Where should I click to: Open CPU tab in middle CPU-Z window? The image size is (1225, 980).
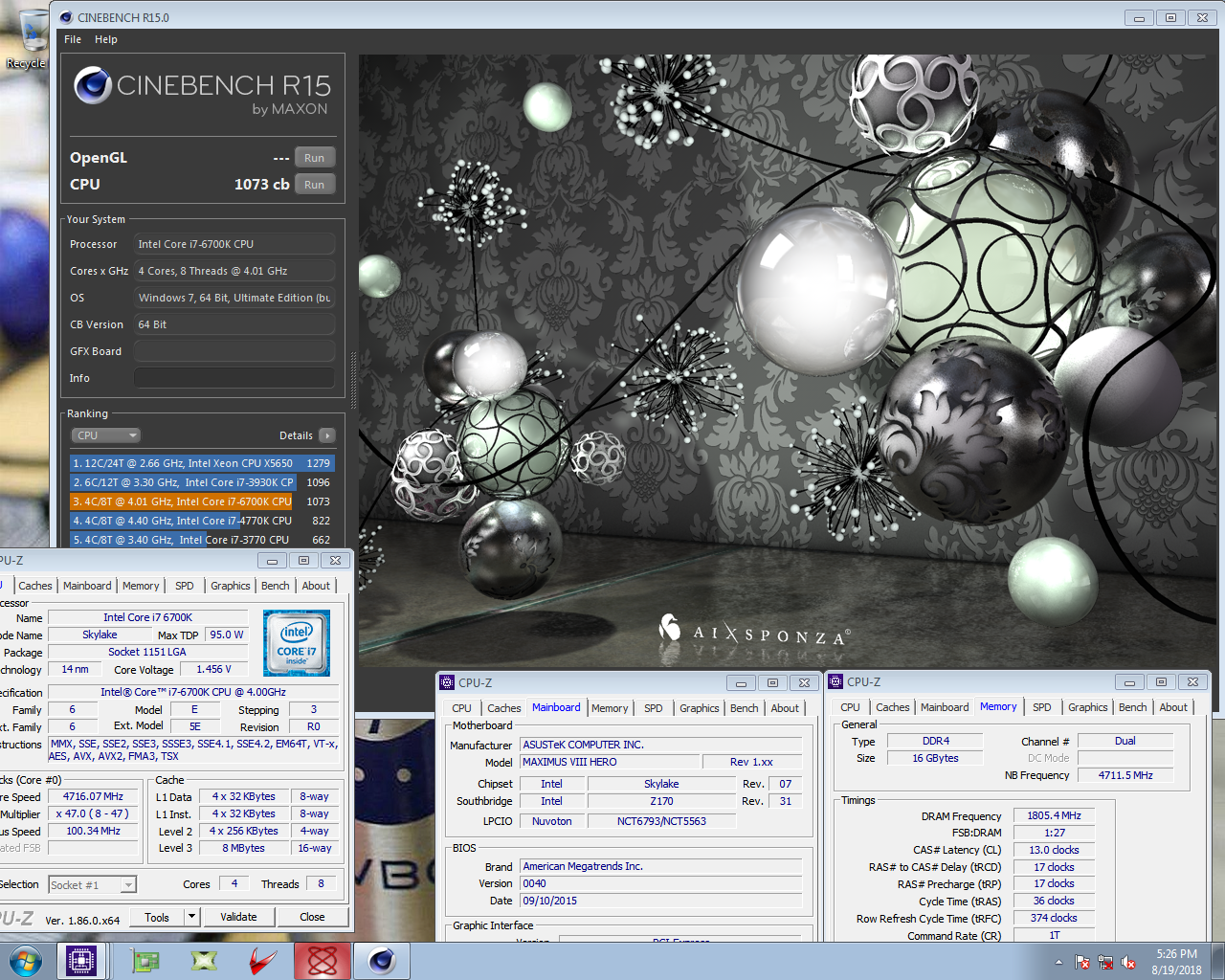point(462,708)
